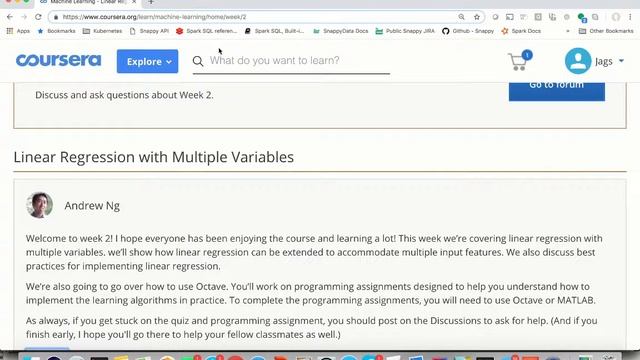Open the Spark SQL, Built-in bookmark
This screenshot has height=360, width=640.
[x=274, y=31]
